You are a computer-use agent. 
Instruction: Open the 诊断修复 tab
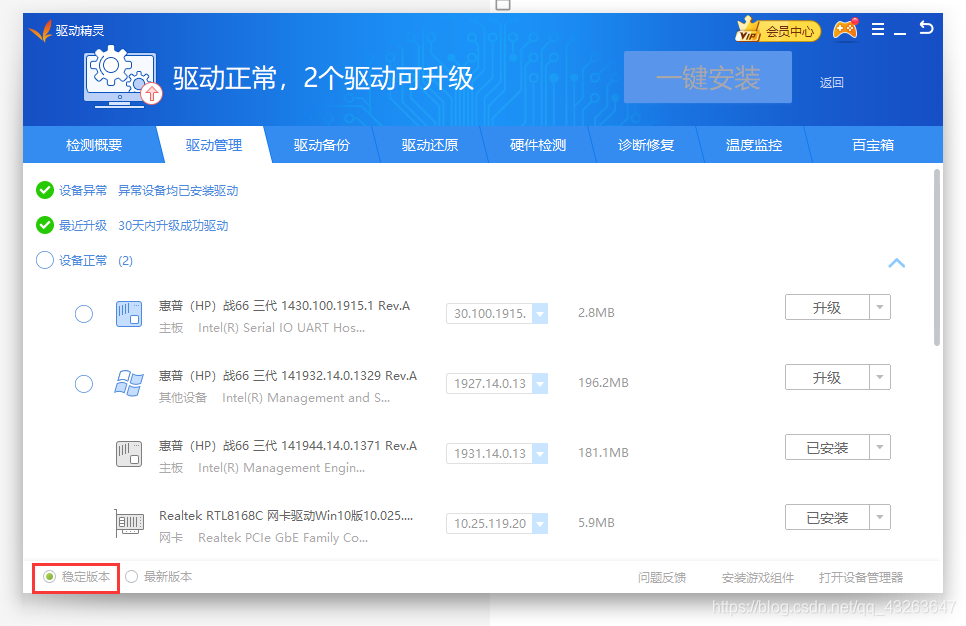coord(646,145)
